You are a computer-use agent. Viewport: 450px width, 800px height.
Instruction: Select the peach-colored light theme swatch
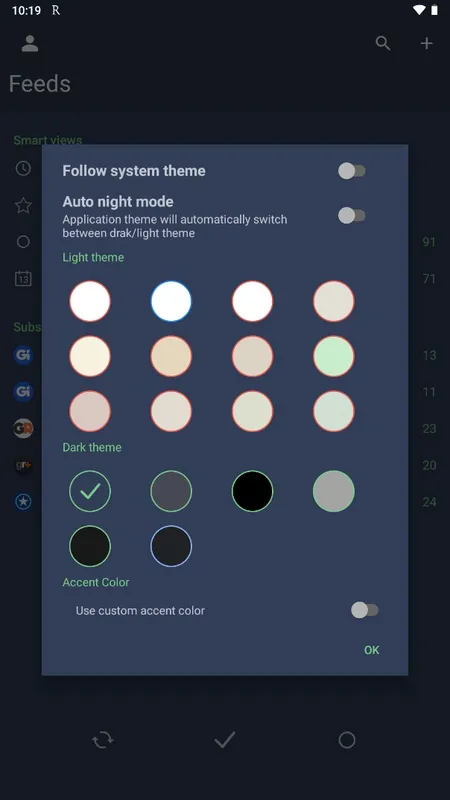(171, 356)
